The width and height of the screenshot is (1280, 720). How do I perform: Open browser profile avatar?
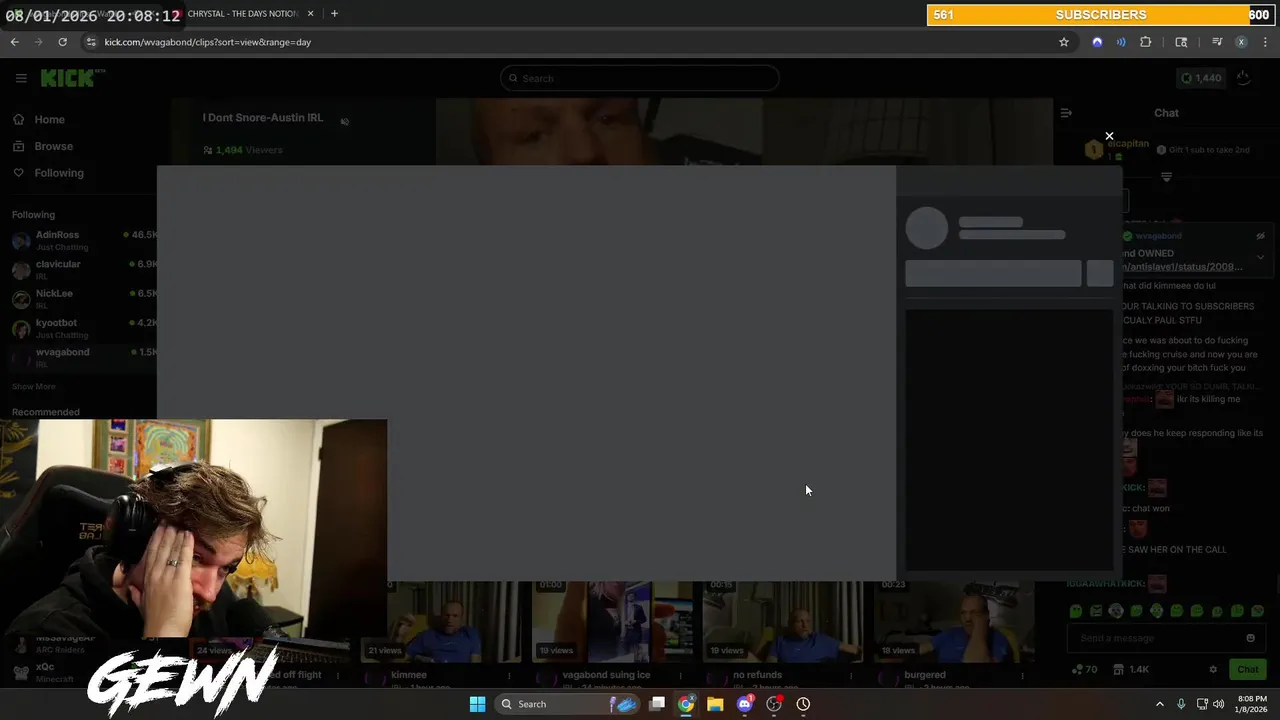[x=1241, y=42]
